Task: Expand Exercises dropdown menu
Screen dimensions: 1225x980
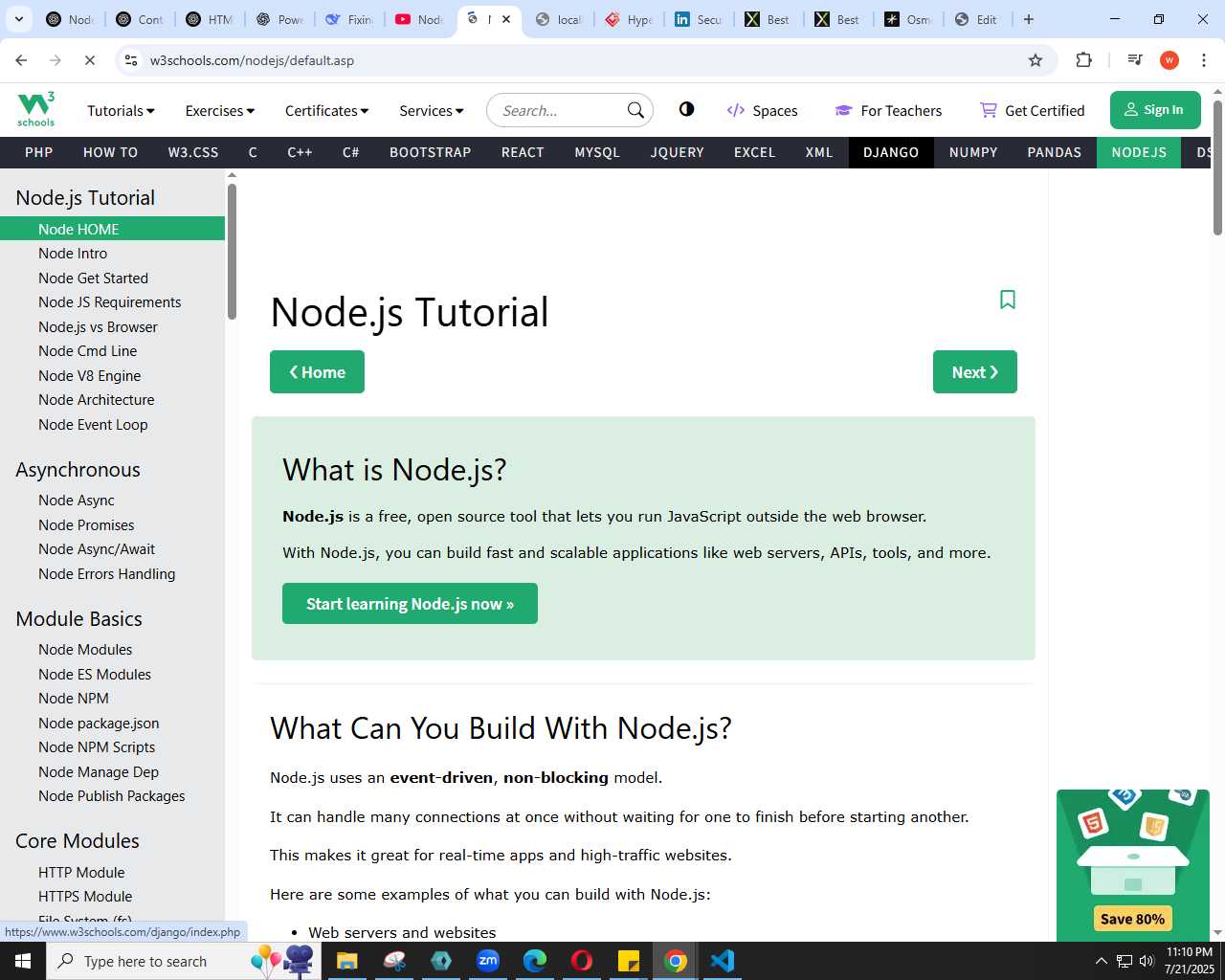Action: coord(220,111)
